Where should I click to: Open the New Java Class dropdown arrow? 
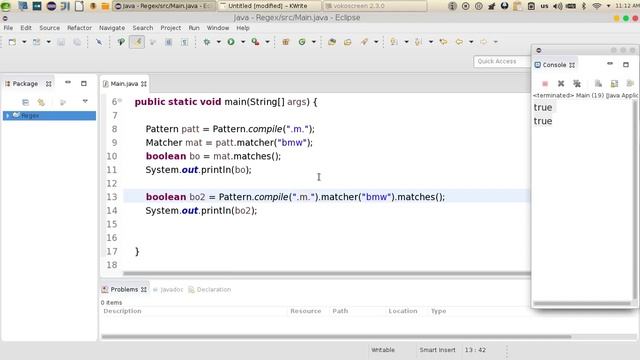[313, 42]
